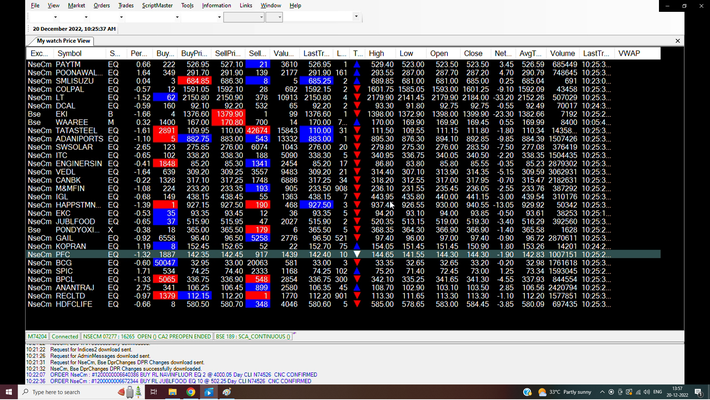Click the red down arrow in LT row
Image resolution: width=710 pixels, height=400 pixels.
tap(357, 97)
